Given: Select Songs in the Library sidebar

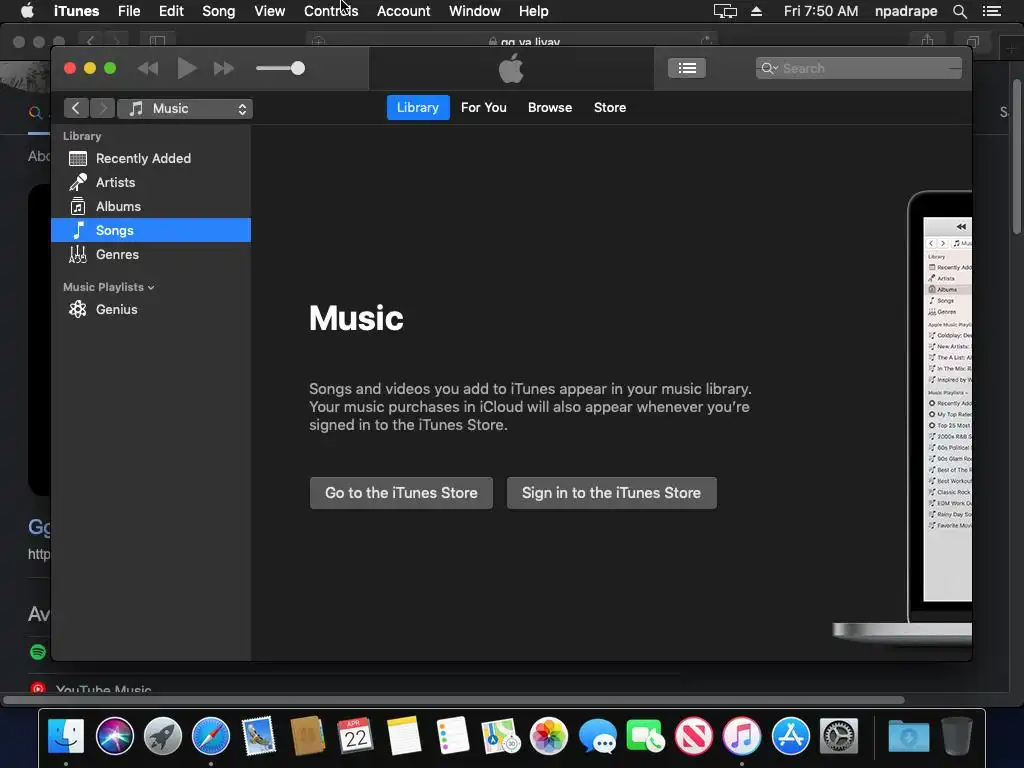Looking at the screenshot, I should pos(151,230).
